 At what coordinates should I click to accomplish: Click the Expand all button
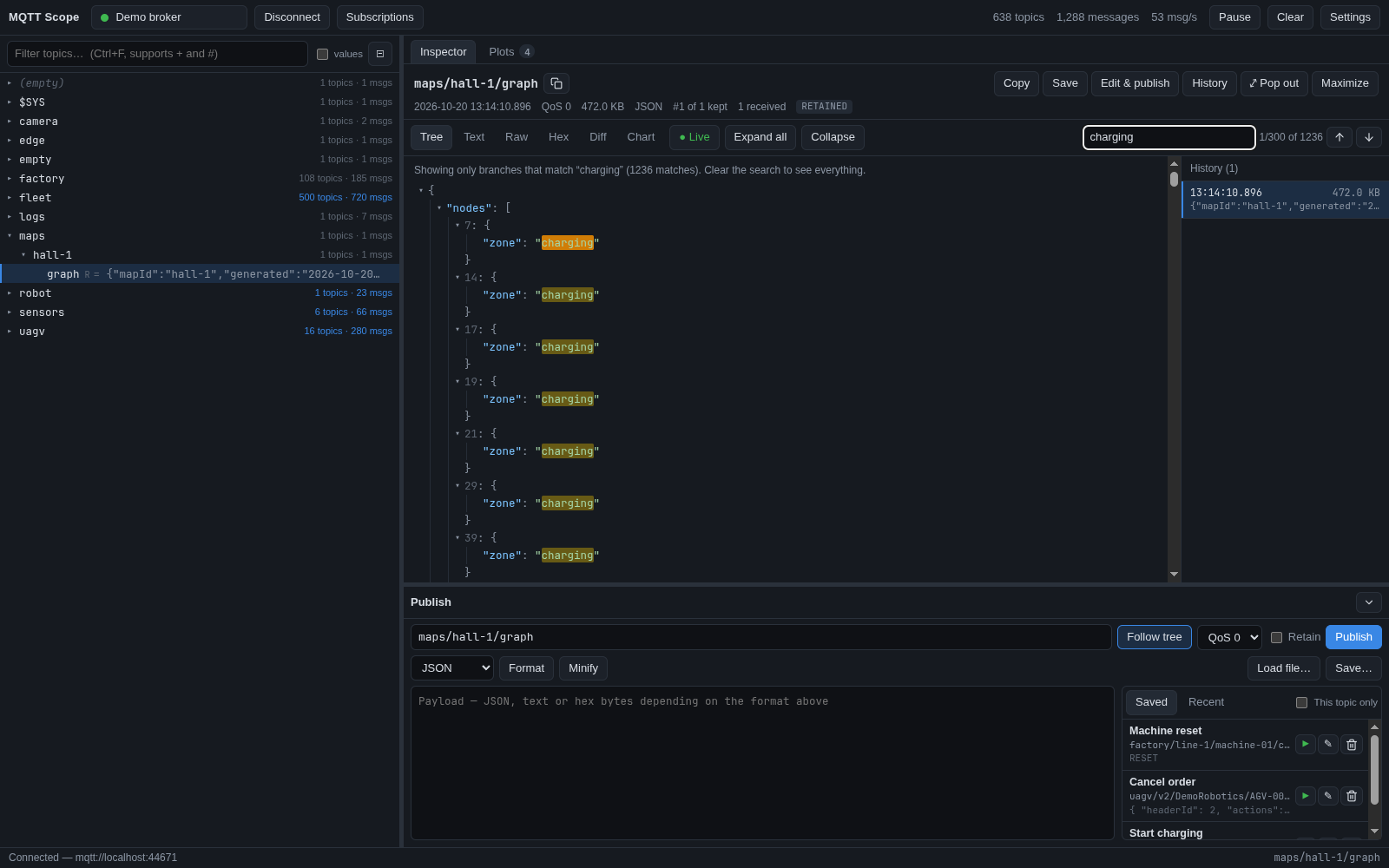pyautogui.click(x=760, y=137)
